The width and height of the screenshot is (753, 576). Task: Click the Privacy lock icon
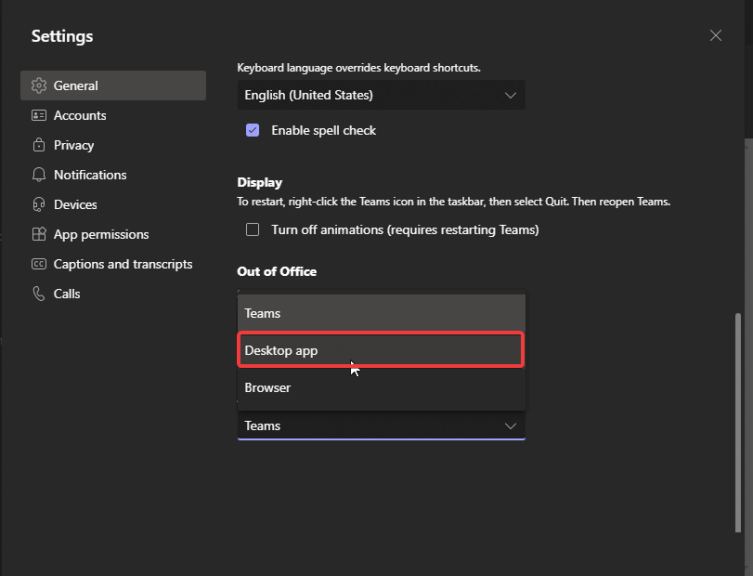point(39,145)
